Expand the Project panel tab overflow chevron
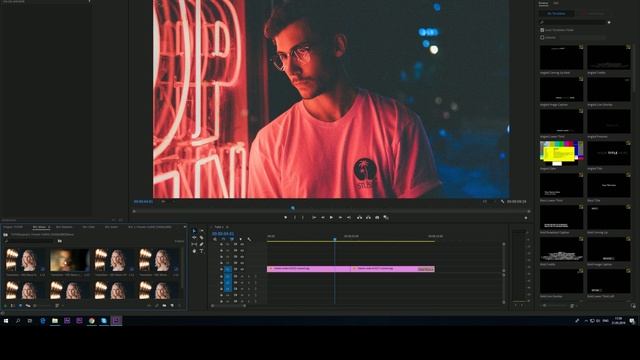This screenshot has height=360, width=640. 185,227
